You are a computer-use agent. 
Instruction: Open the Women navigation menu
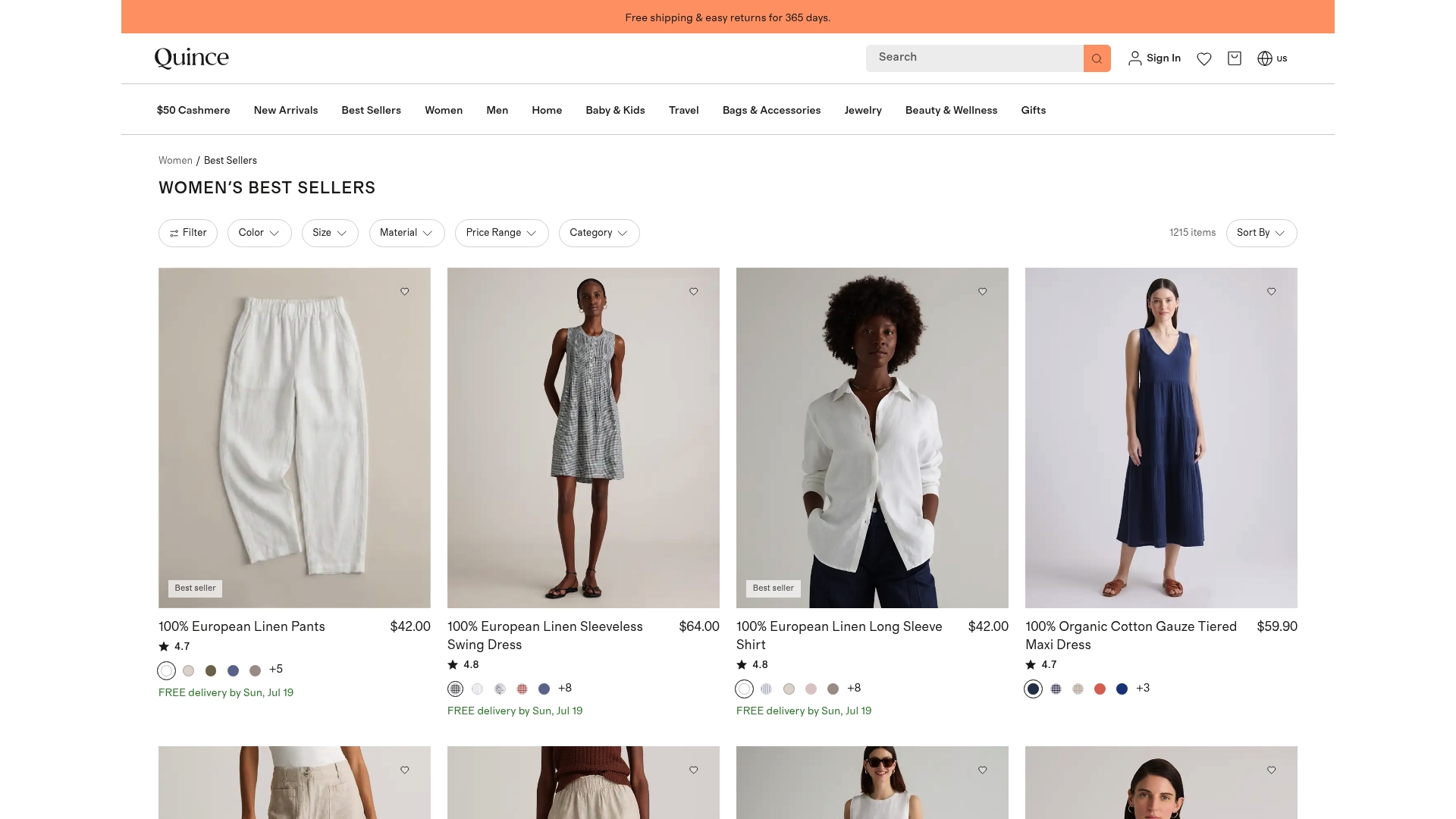coord(444,110)
